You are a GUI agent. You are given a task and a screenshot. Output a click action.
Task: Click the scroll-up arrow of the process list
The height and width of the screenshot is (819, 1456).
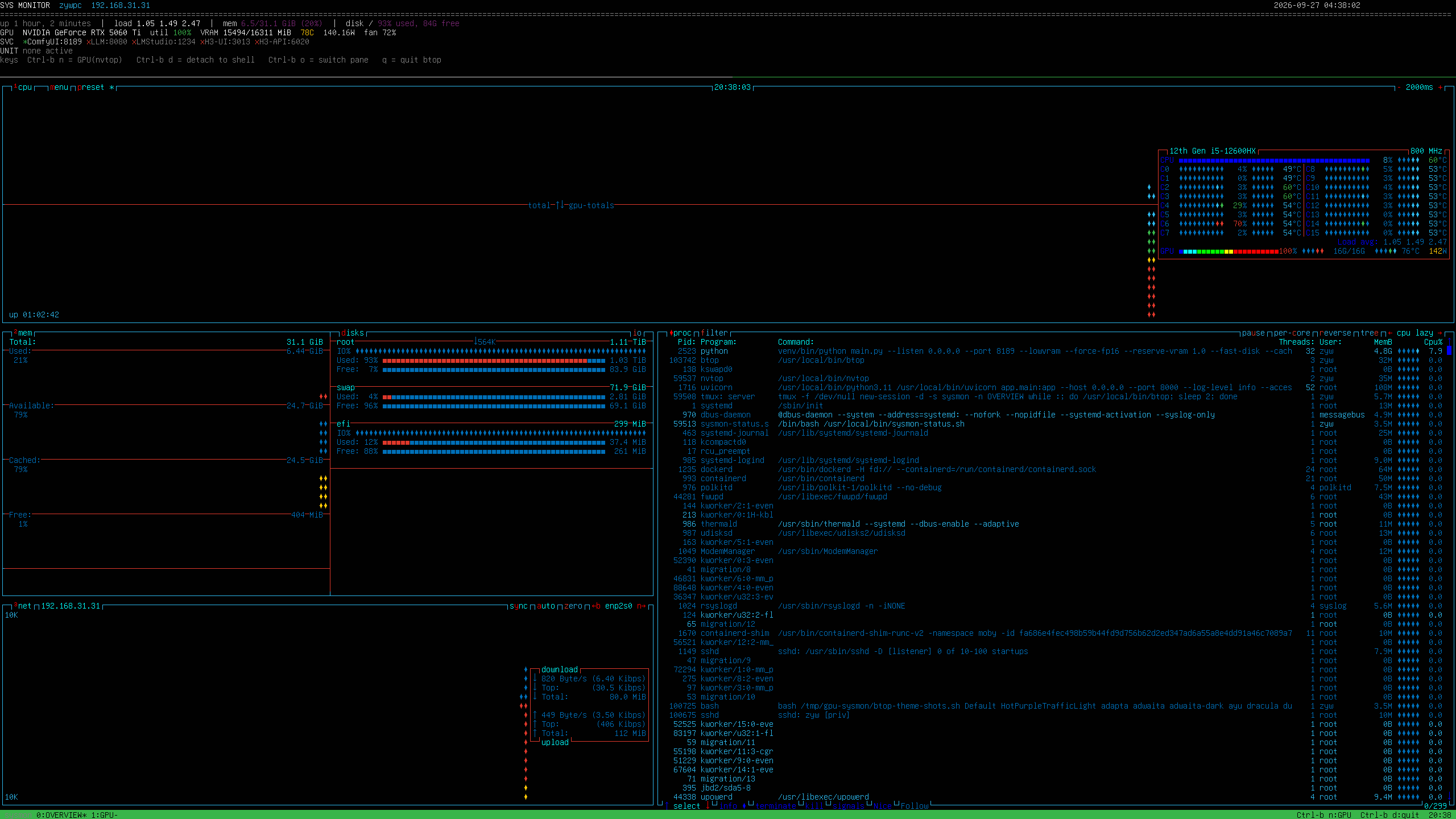pyautogui.click(x=1449, y=342)
